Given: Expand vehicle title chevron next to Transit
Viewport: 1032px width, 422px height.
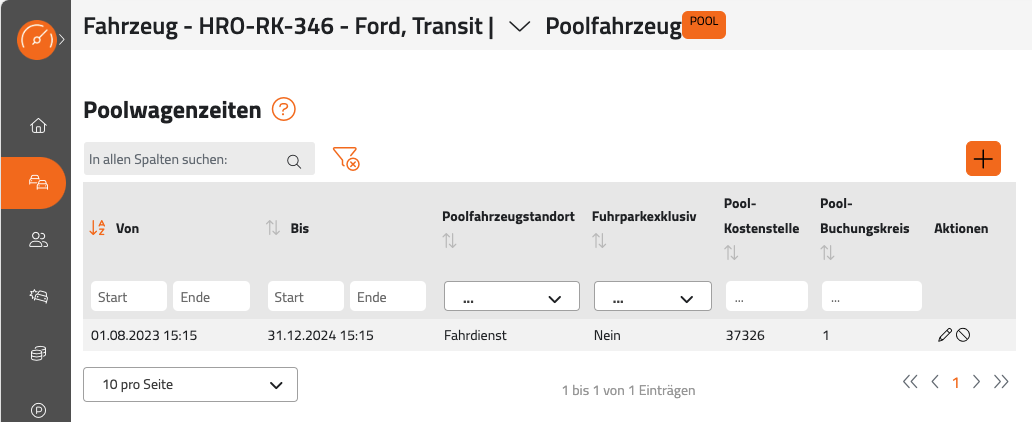Looking at the screenshot, I should pos(520,26).
